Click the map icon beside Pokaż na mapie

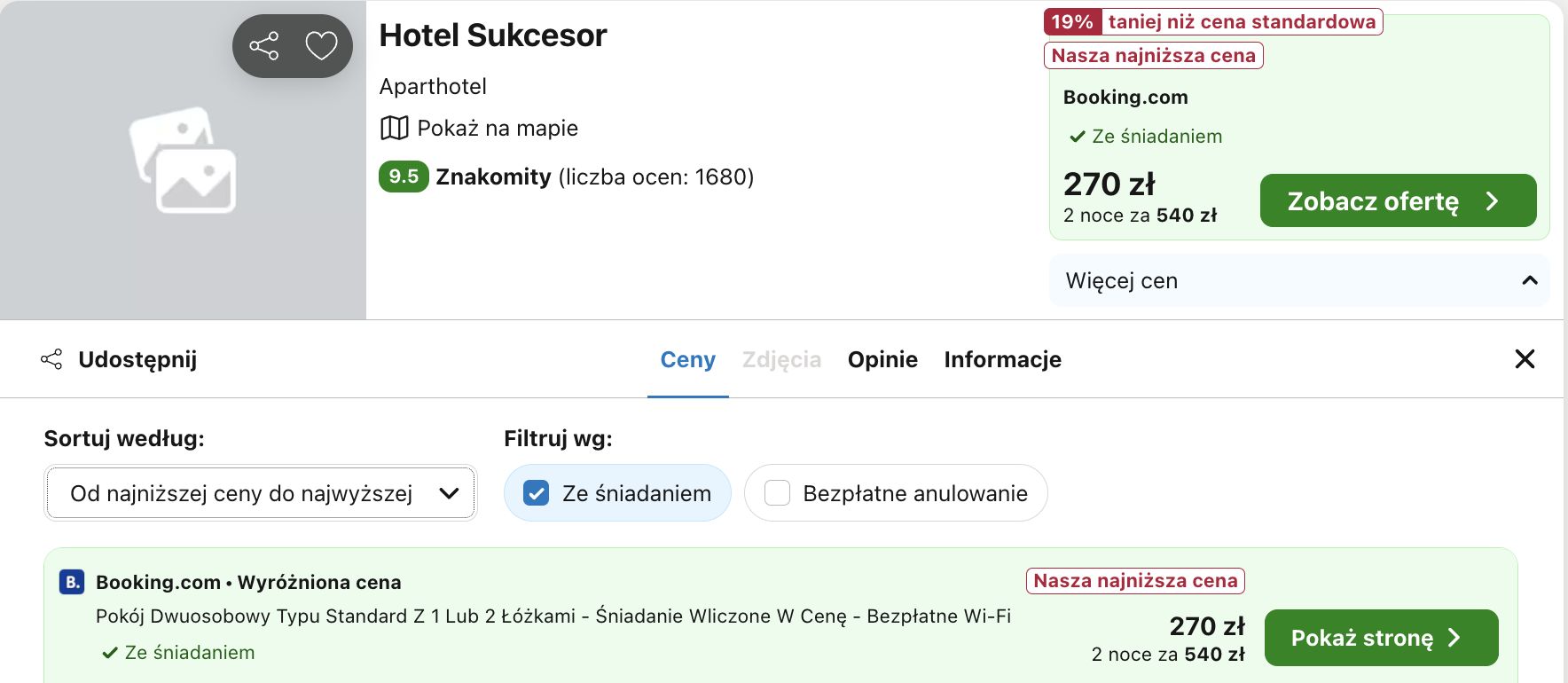[x=394, y=128]
